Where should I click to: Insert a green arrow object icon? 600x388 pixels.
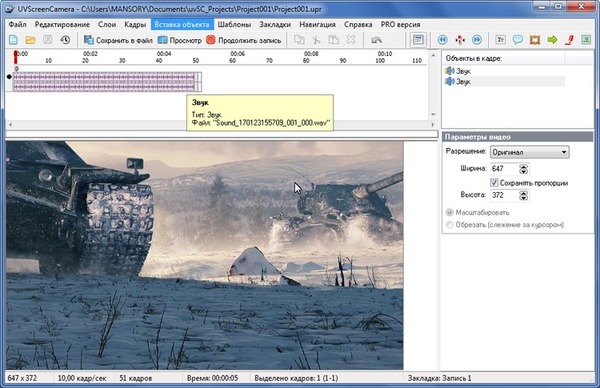(x=552, y=40)
